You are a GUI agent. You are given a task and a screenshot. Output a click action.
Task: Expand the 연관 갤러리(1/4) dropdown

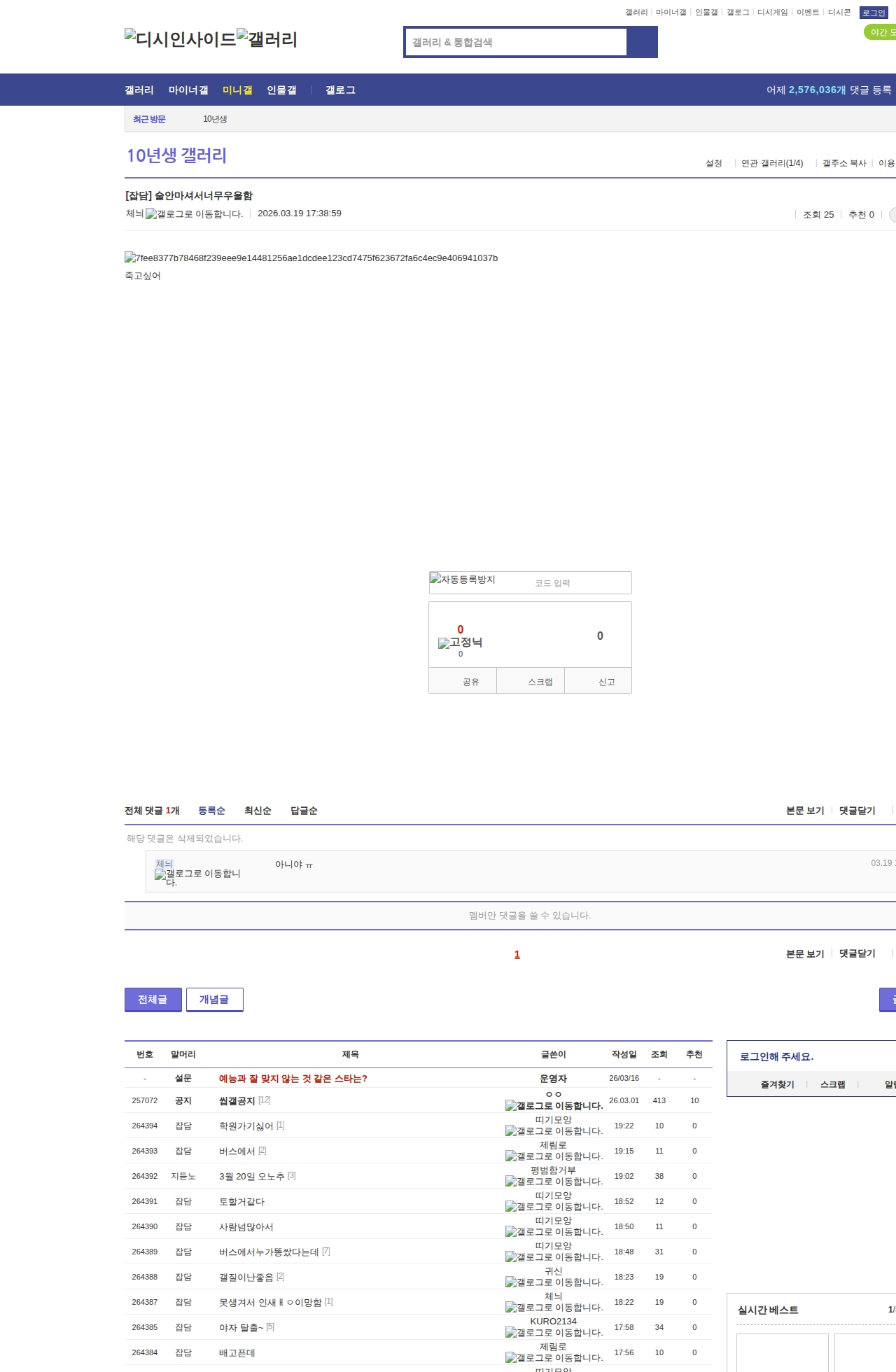coord(771,163)
